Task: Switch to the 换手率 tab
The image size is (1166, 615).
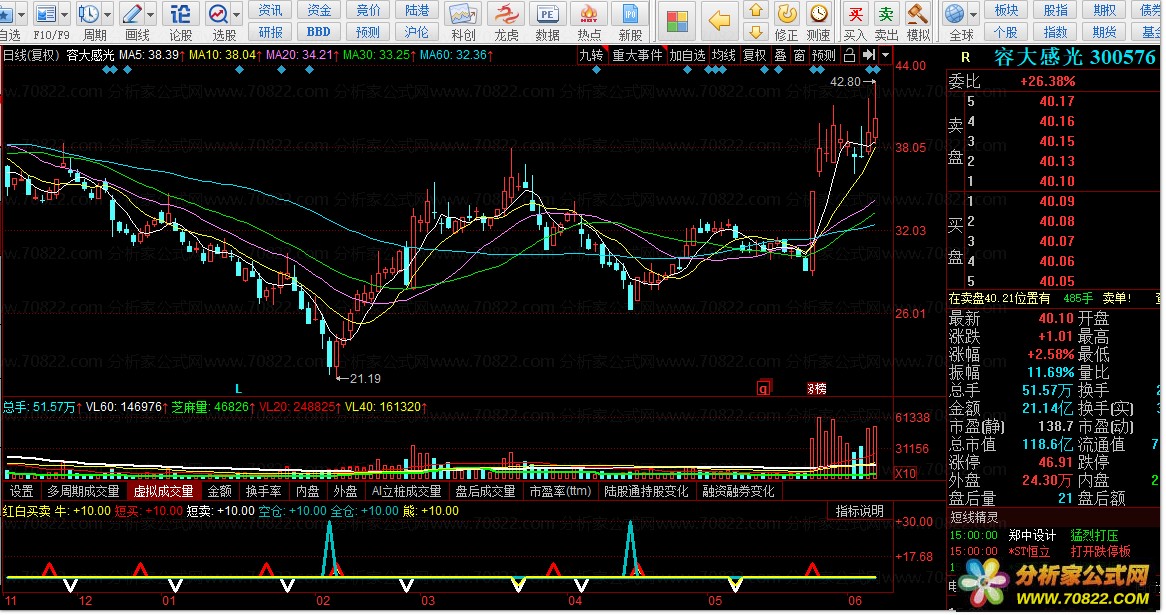Action: pyautogui.click(x=263, y=491)
